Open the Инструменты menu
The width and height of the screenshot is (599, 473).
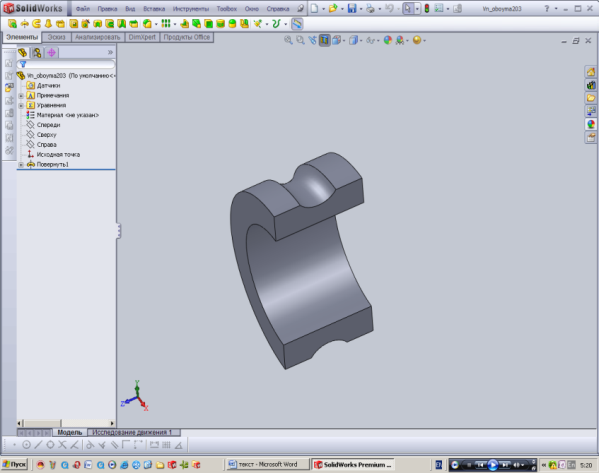(x=191, y=8)
